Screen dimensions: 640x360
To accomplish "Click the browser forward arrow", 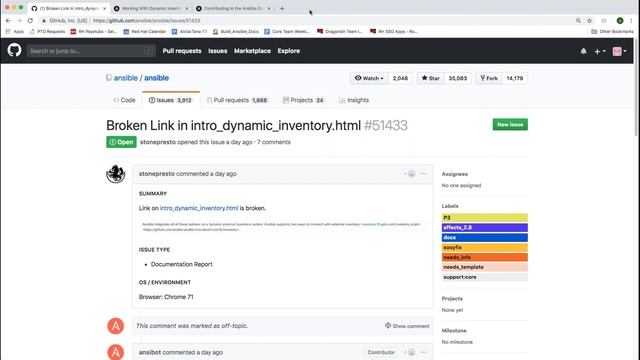I will [x=19, y=20].
